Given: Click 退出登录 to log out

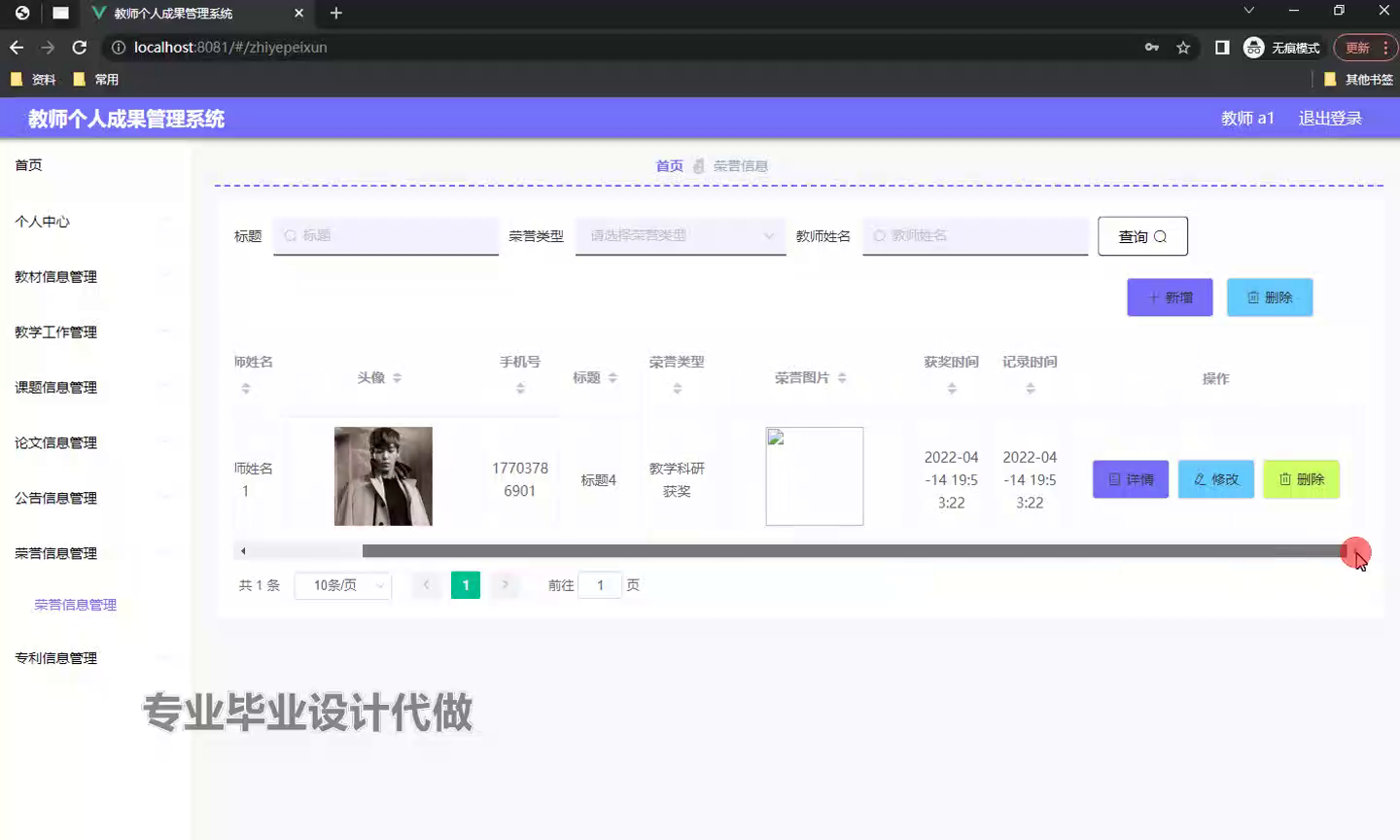Looking at the screenshot, I should 1330,119.
